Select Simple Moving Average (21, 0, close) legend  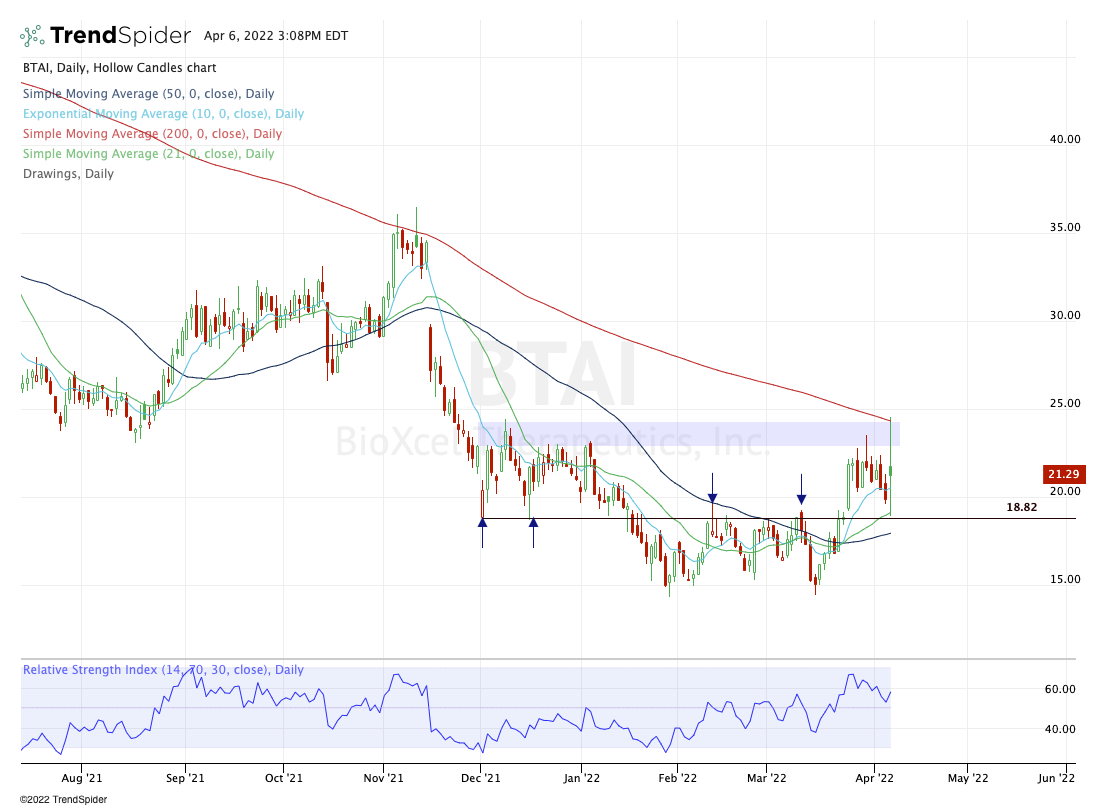pyautogui.click(x=148, y=153)
